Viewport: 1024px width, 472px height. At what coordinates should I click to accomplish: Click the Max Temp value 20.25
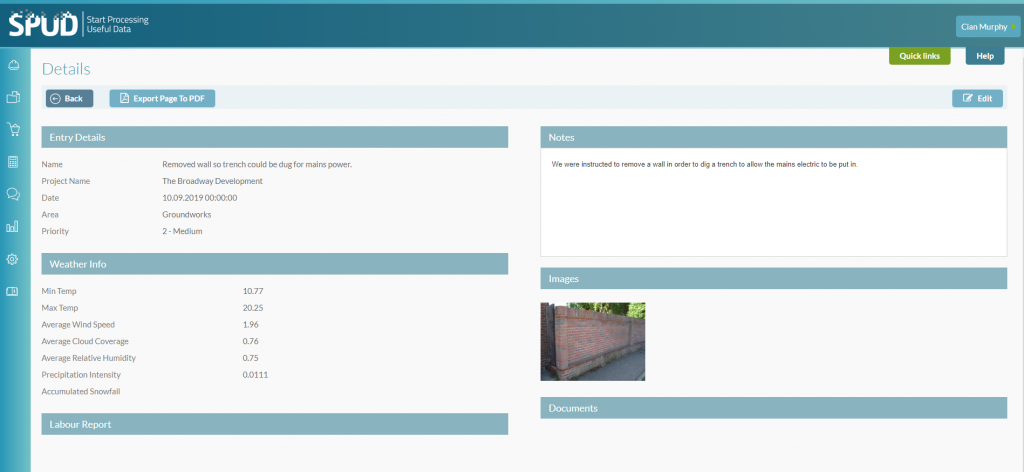253,307
